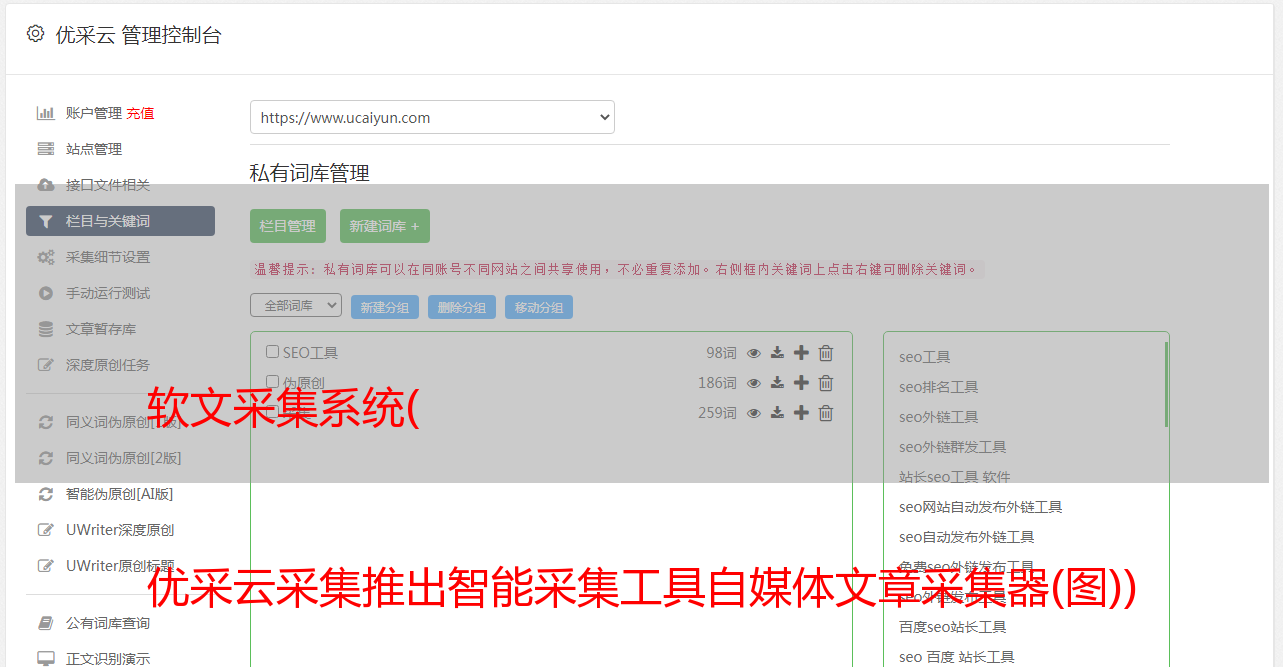The image size is (1283, 667).
Task: Download the 186词 library keywords
Action: pyautogui.click(x=777, y=383)
